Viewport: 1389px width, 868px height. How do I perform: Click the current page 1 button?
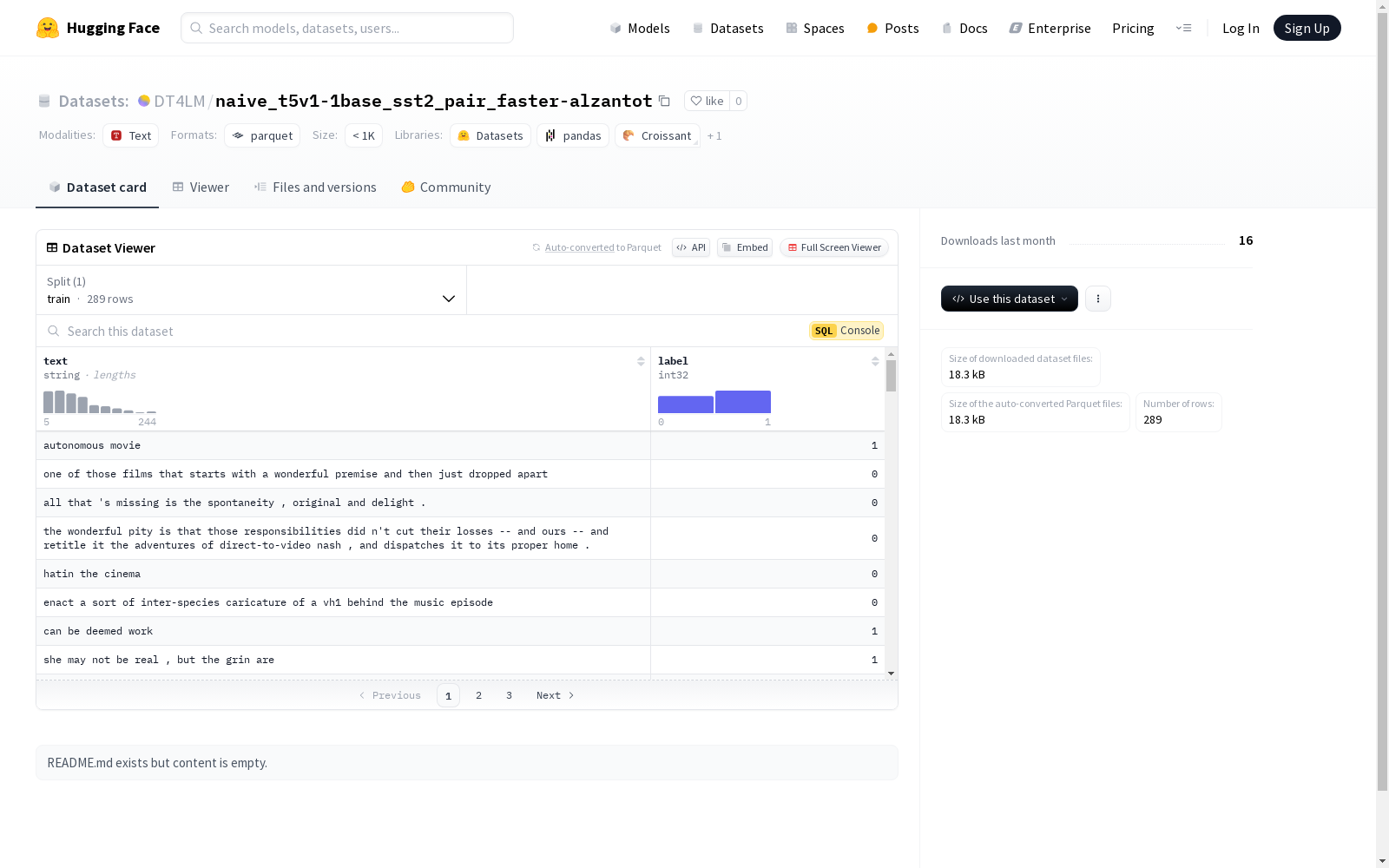(x=448, y=695)
